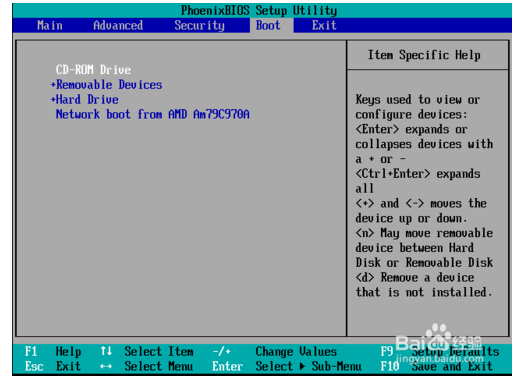
Task: Click the up-down arrows Select Item legend
Action: (147, 352)
